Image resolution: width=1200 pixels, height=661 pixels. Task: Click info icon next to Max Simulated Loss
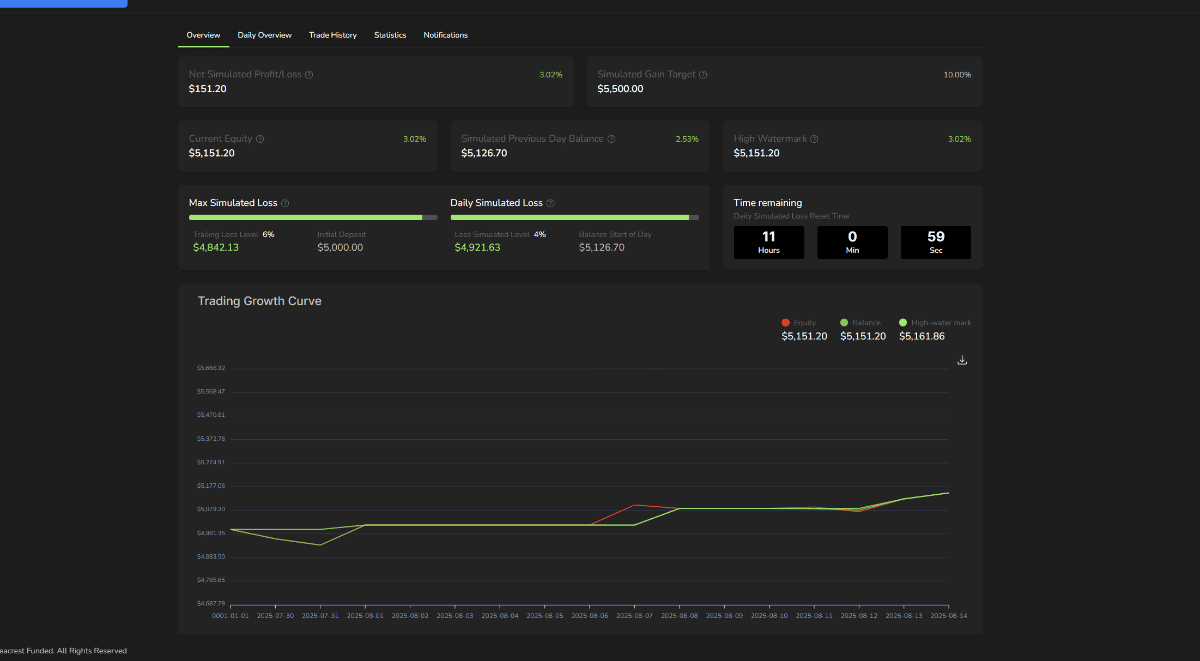point(285,203)
